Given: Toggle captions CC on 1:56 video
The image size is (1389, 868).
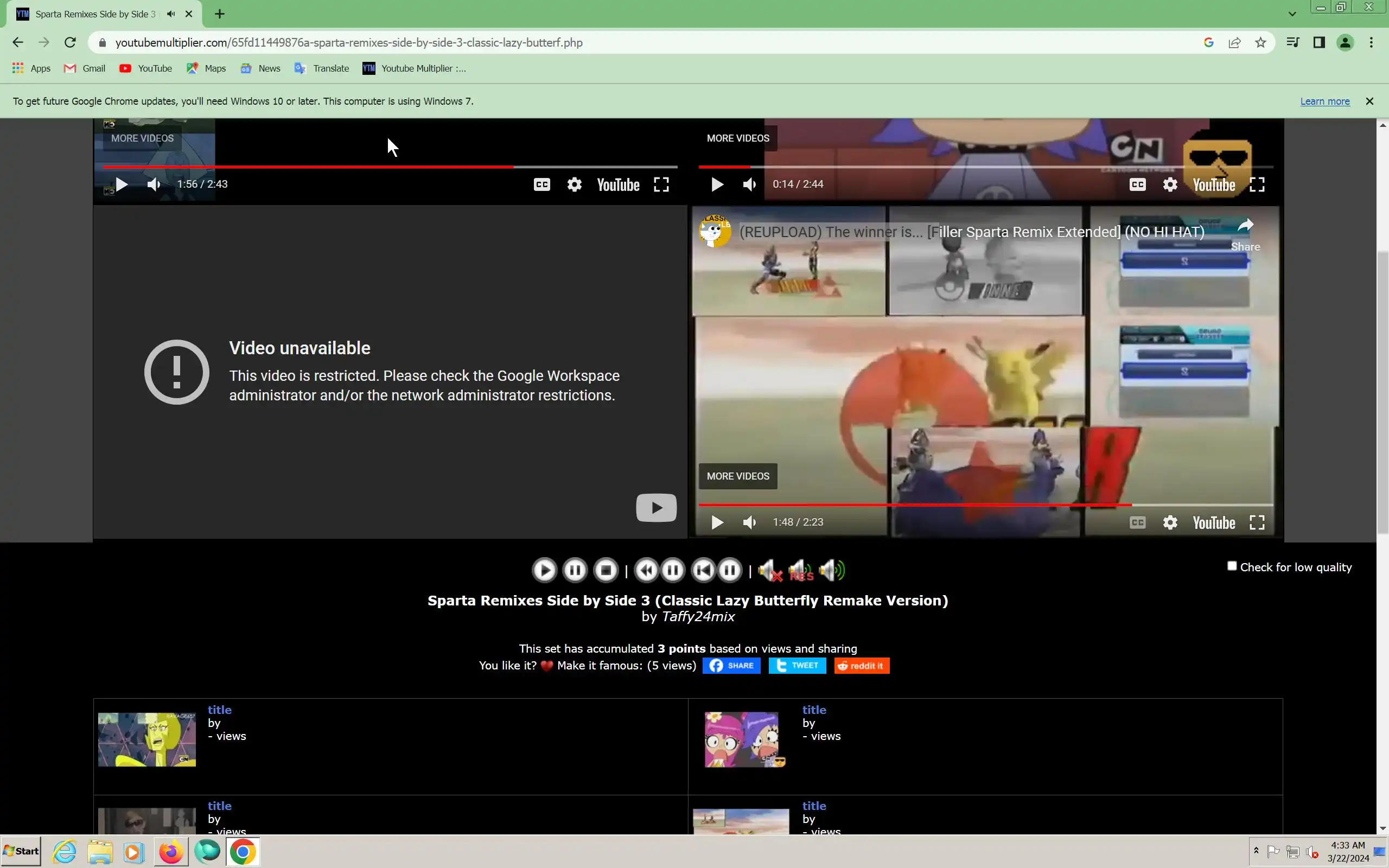Looking at the screenshot, I should tap(542, 184).
